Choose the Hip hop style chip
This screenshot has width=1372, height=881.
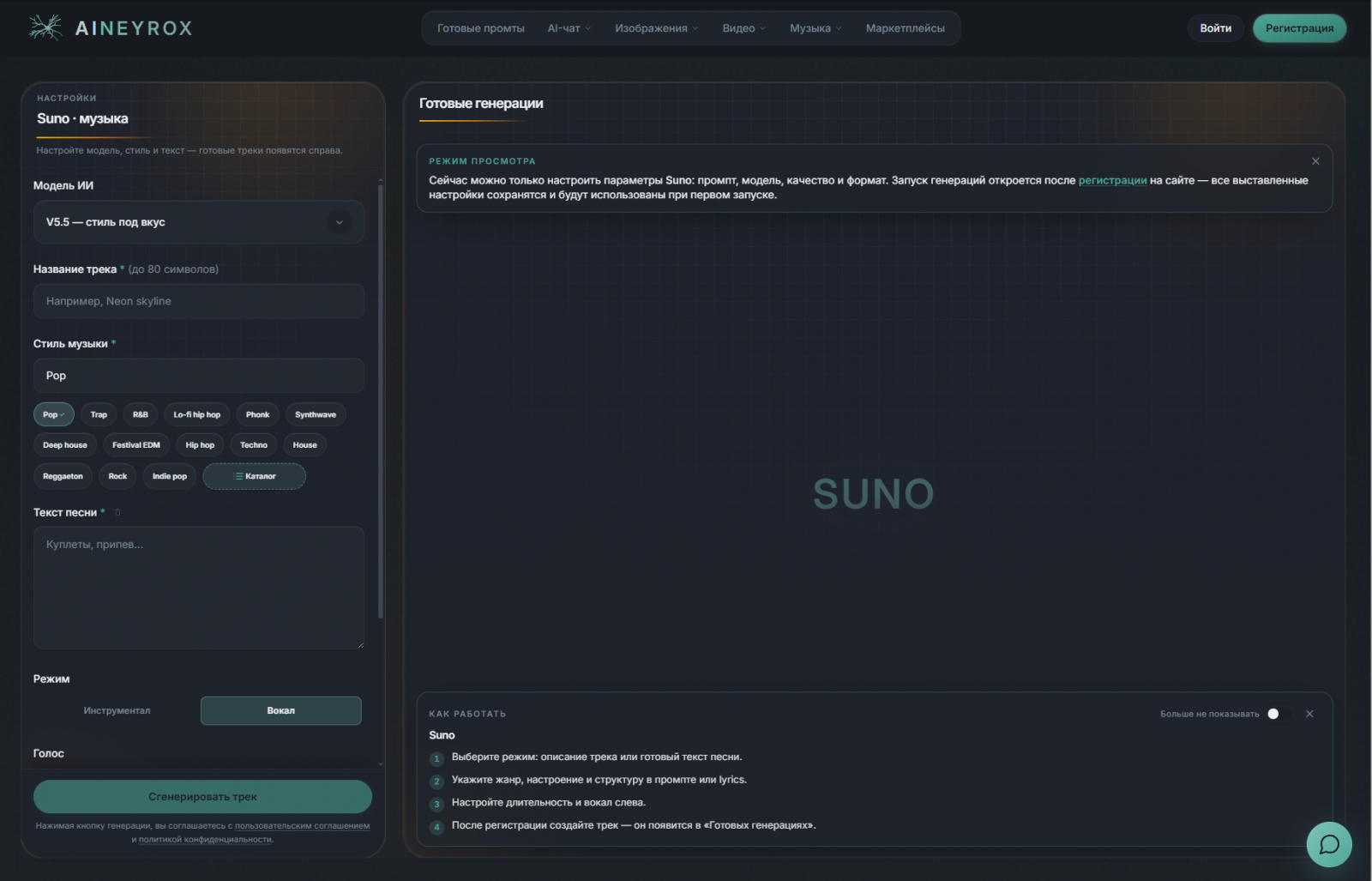(x=200, y=445)
